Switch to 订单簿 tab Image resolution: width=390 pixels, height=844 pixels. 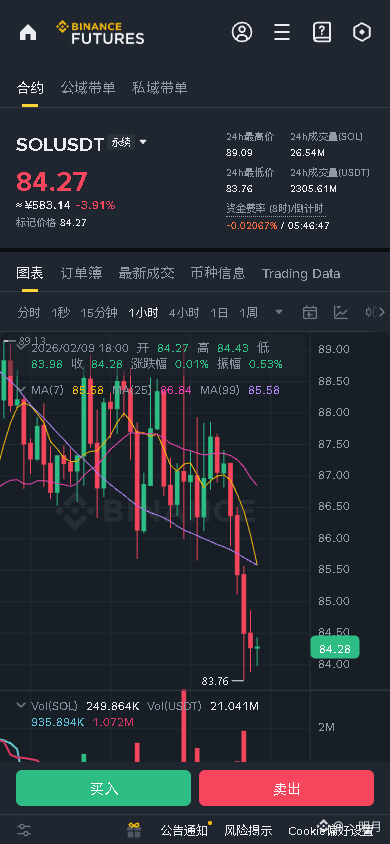tap(81, 273)
